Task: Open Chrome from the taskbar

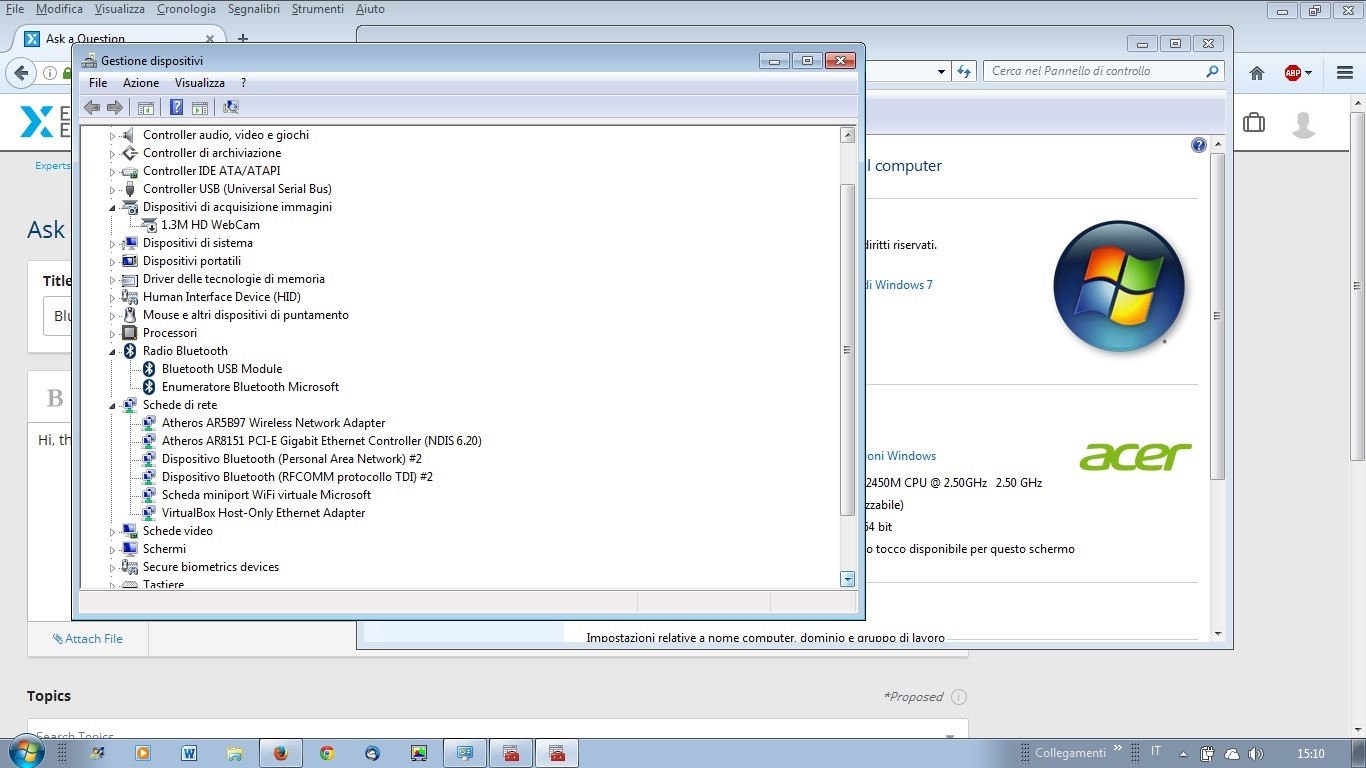Action: [327, 754]
